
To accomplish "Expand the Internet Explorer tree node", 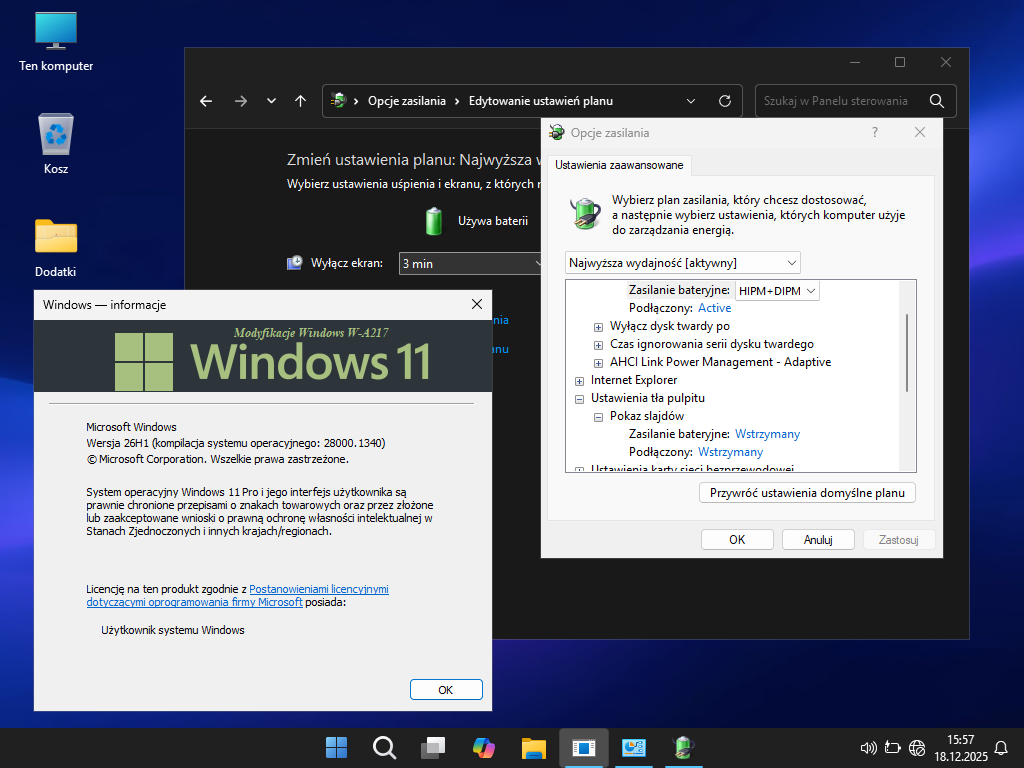I will (580, 380).
